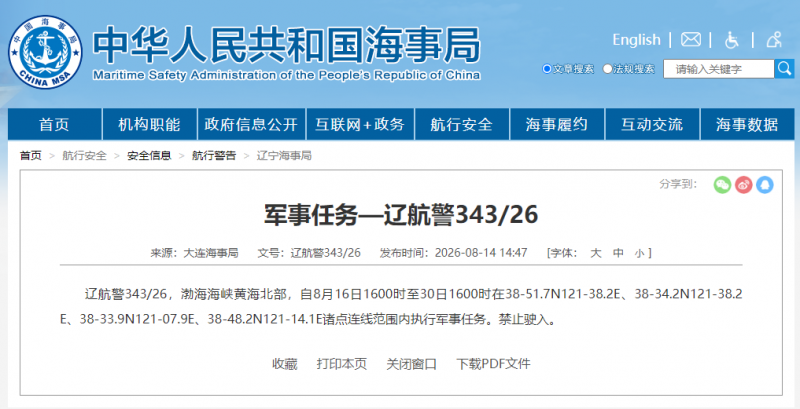Set font size to 小
800x409 pixels.
tap(640, 252)
